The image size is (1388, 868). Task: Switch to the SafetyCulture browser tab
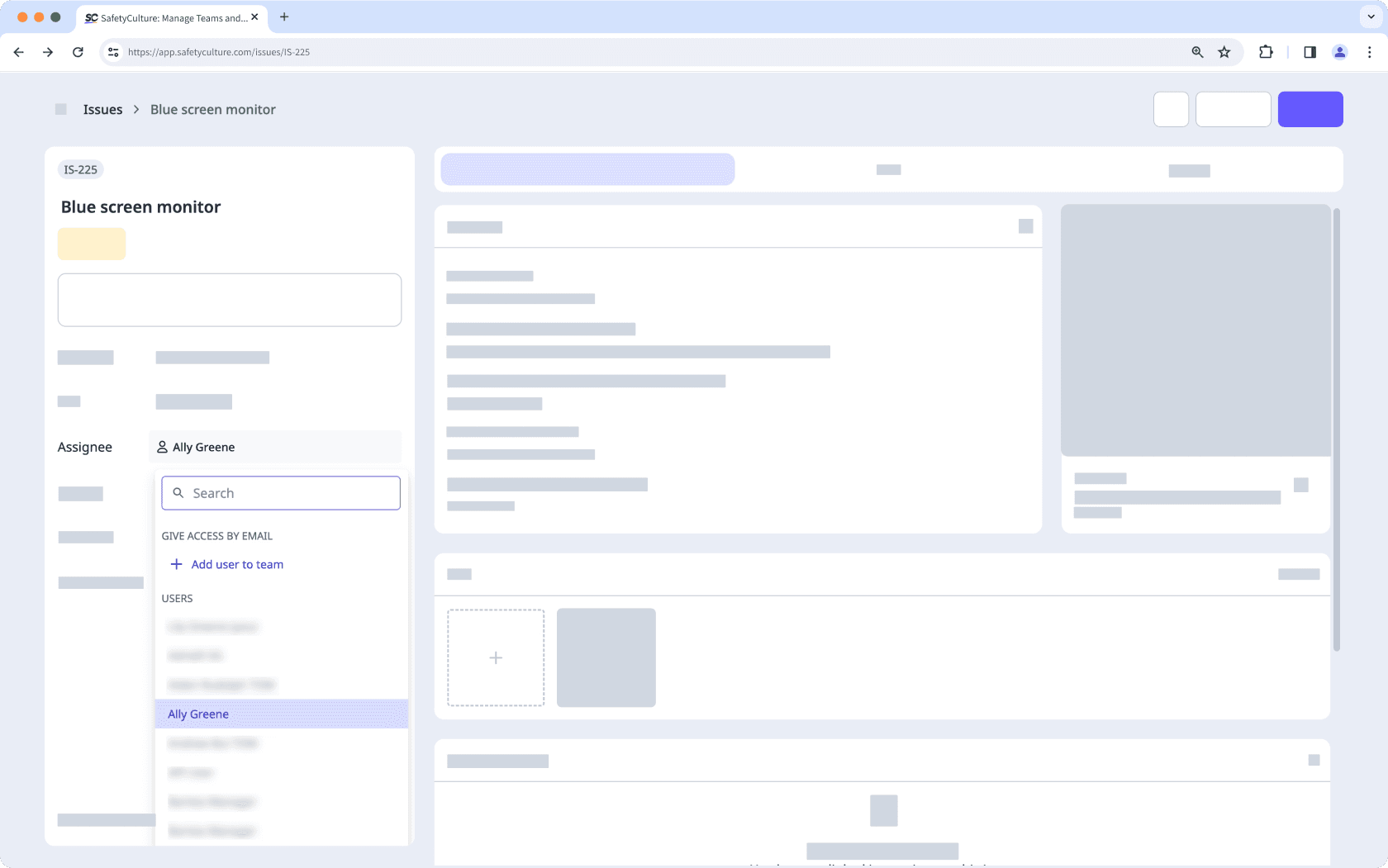pyautogui.click(x=165, y=17)
